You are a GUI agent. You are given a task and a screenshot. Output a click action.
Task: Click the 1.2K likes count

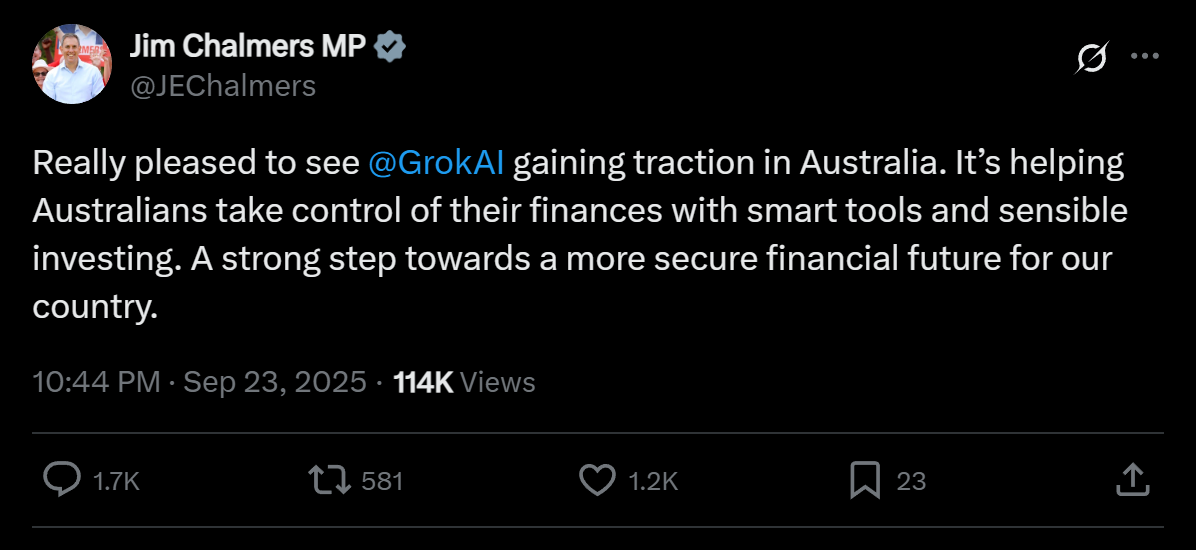[x=653, y=481]
